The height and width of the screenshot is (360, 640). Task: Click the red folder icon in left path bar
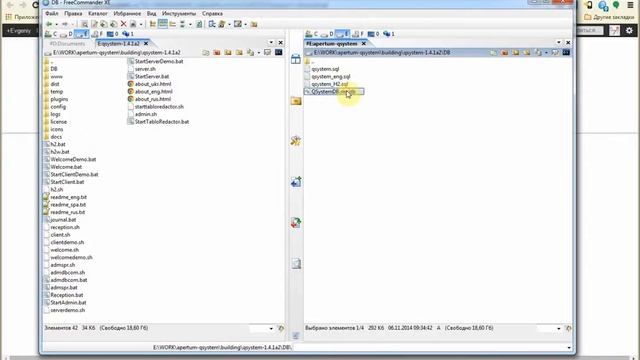[217, 53]
